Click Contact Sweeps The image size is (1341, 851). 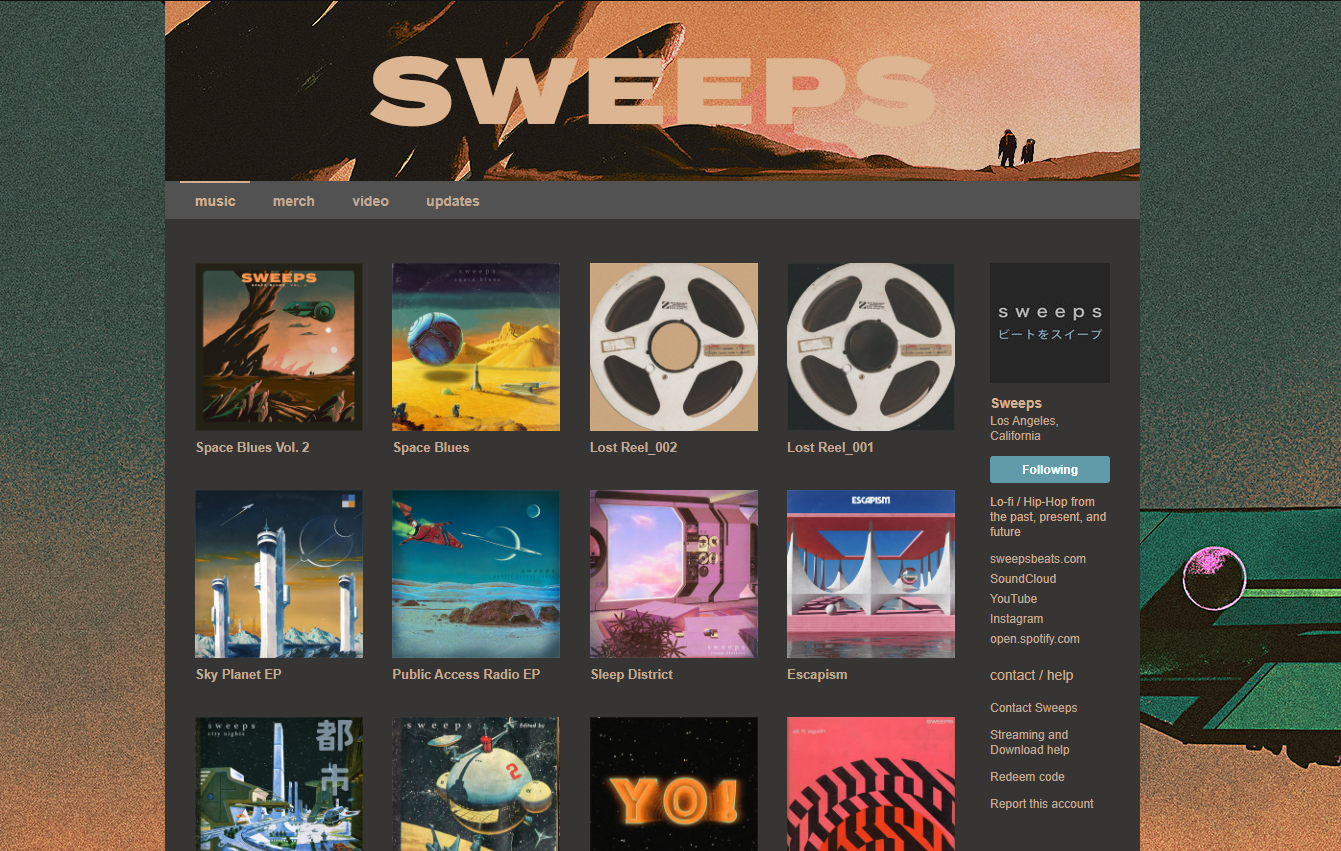pyautogui.click(x=1034, y=708)
